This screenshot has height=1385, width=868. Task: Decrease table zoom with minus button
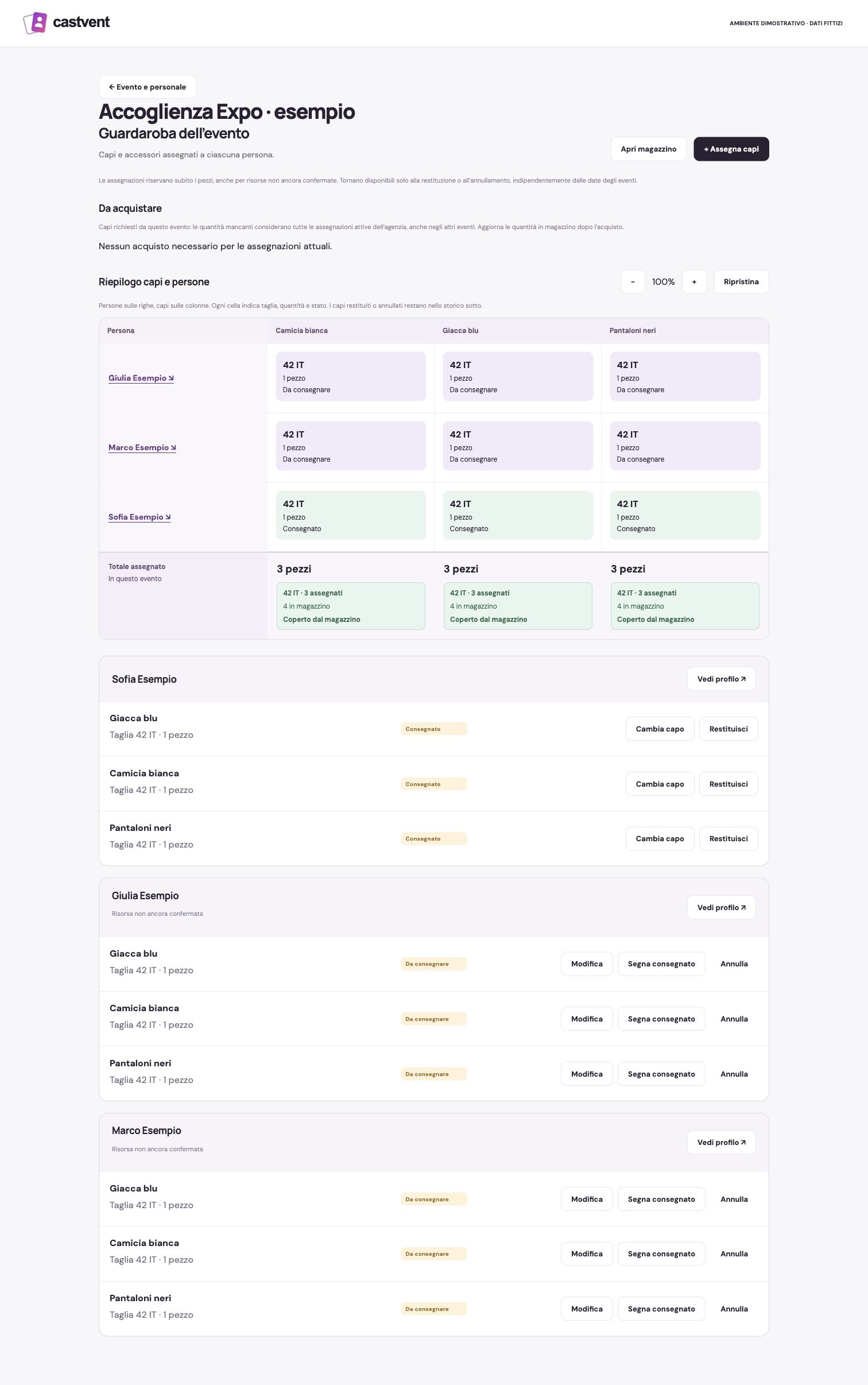click(x=633, y=282)
